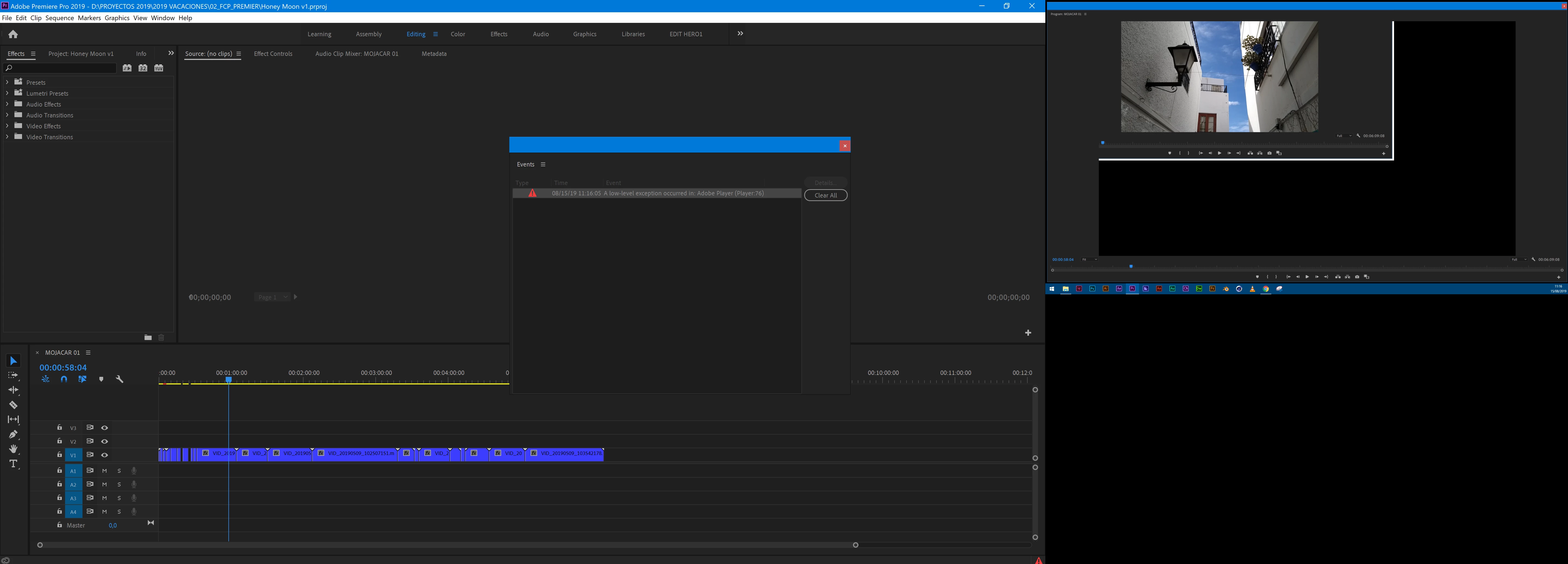Screen dimensions: 1568x564
Task: Select the Pen tool
Action: [x=13, y=434]
